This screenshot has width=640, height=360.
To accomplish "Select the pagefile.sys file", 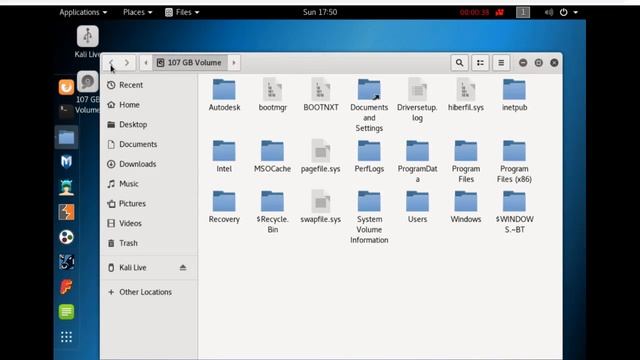I will click(321, 156).
